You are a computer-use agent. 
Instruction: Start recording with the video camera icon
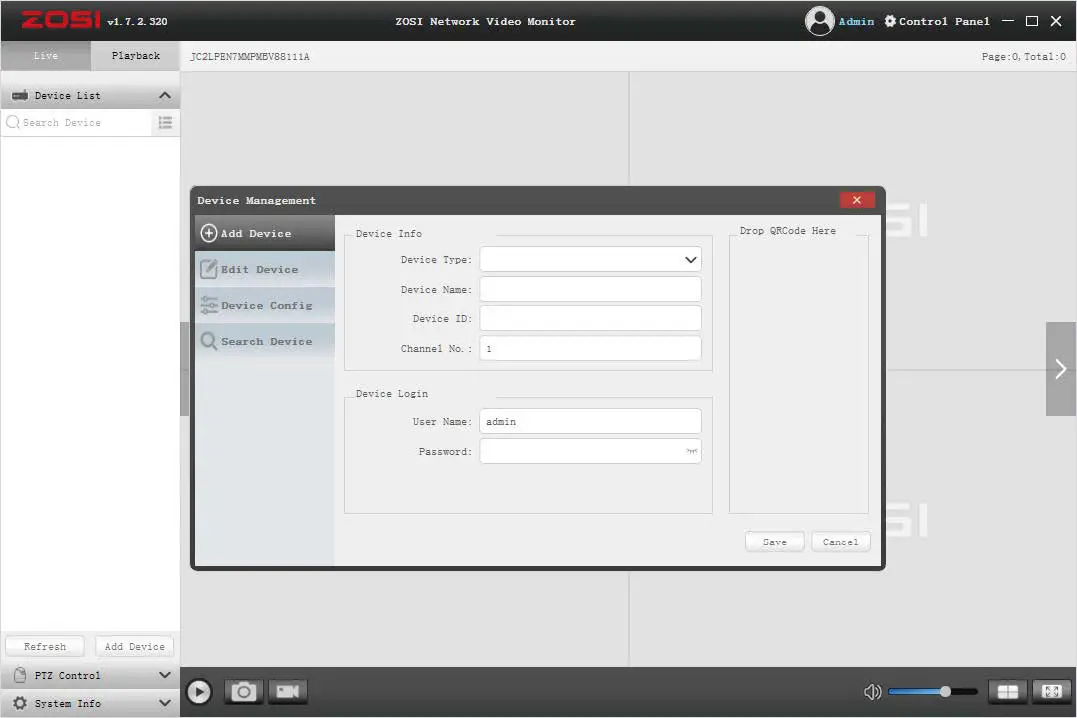287,692
